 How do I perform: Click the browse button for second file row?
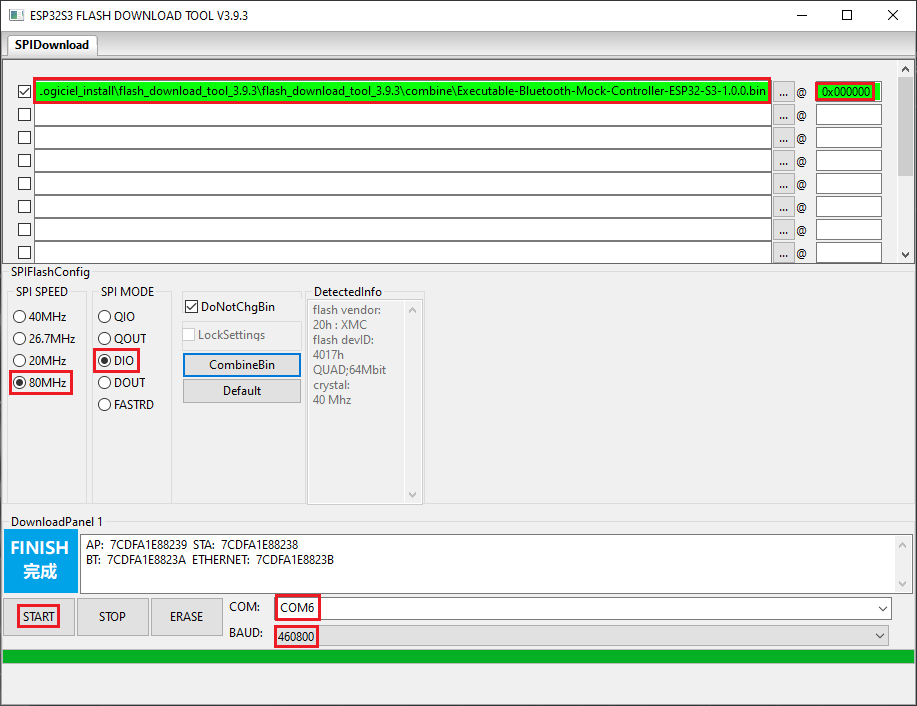tap(783, 115)
